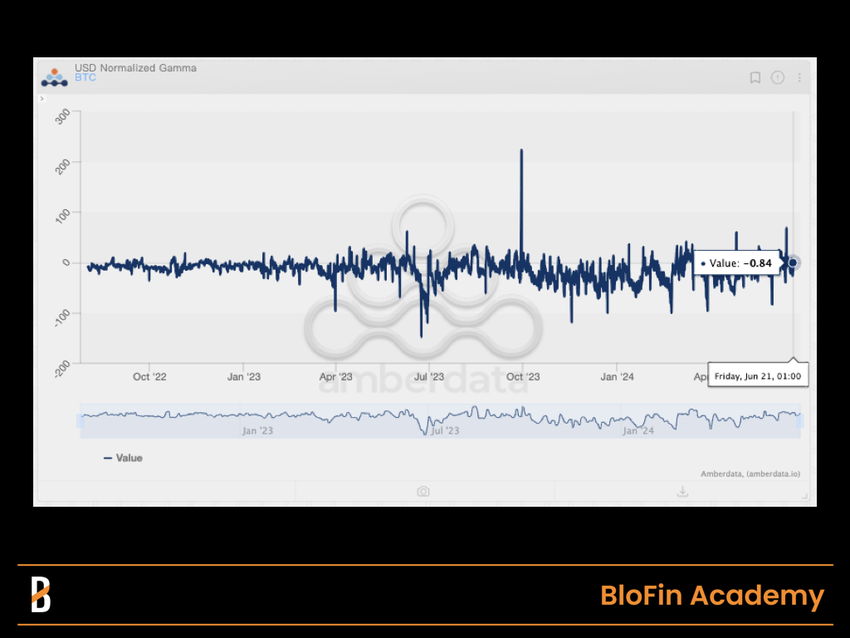Click the resize grip at chart corner

point(805,497)
